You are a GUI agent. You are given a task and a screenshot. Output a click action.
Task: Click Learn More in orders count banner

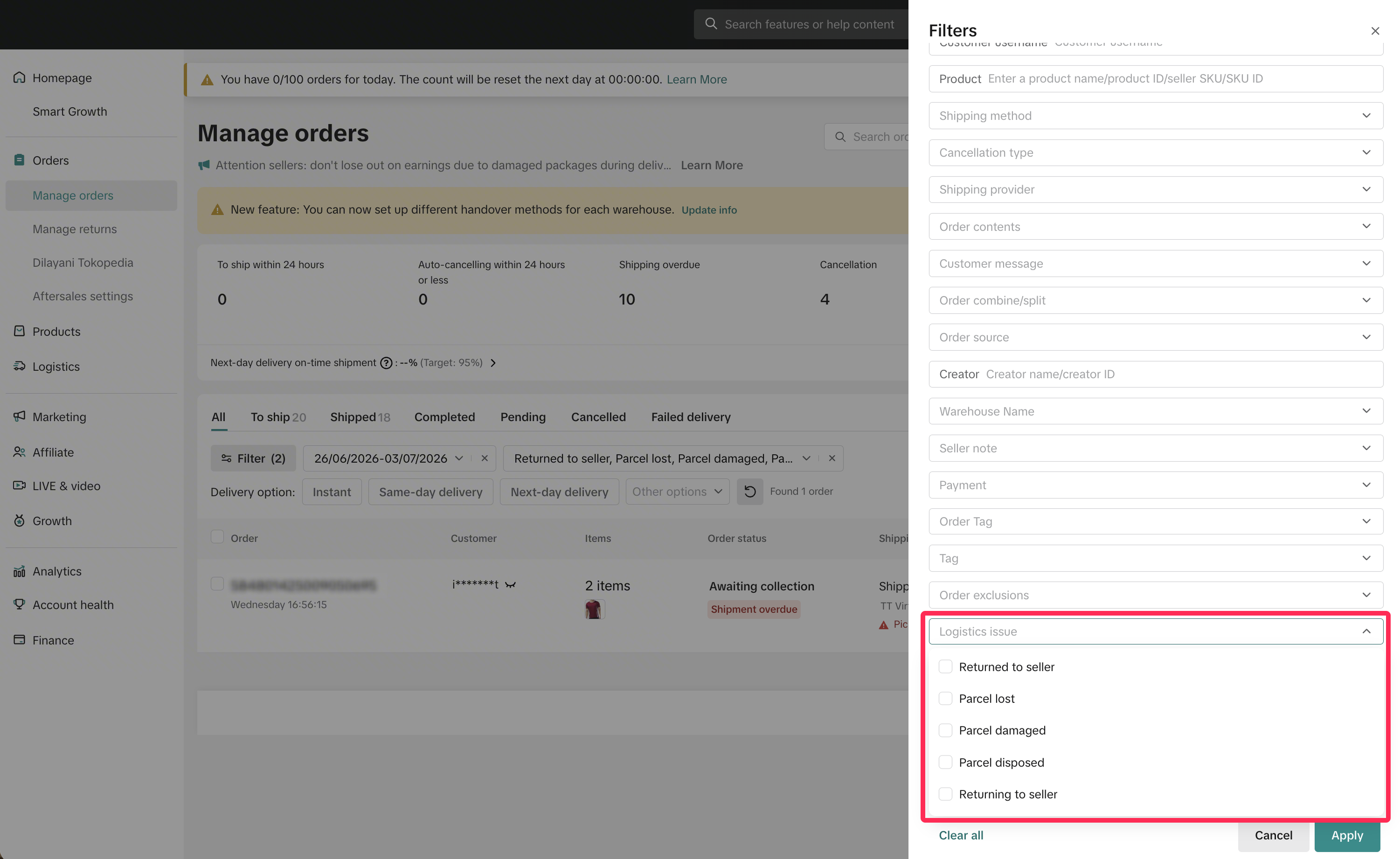pos(697,79)
